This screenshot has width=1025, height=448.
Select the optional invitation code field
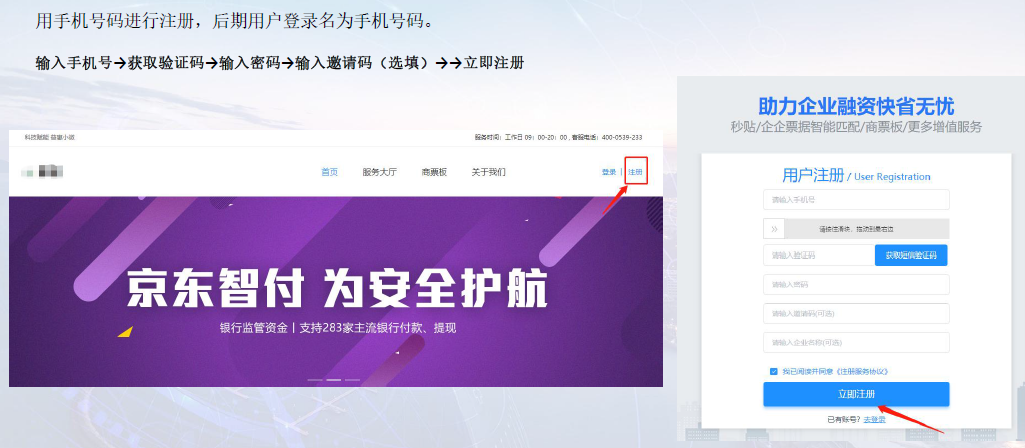[855, 314]
